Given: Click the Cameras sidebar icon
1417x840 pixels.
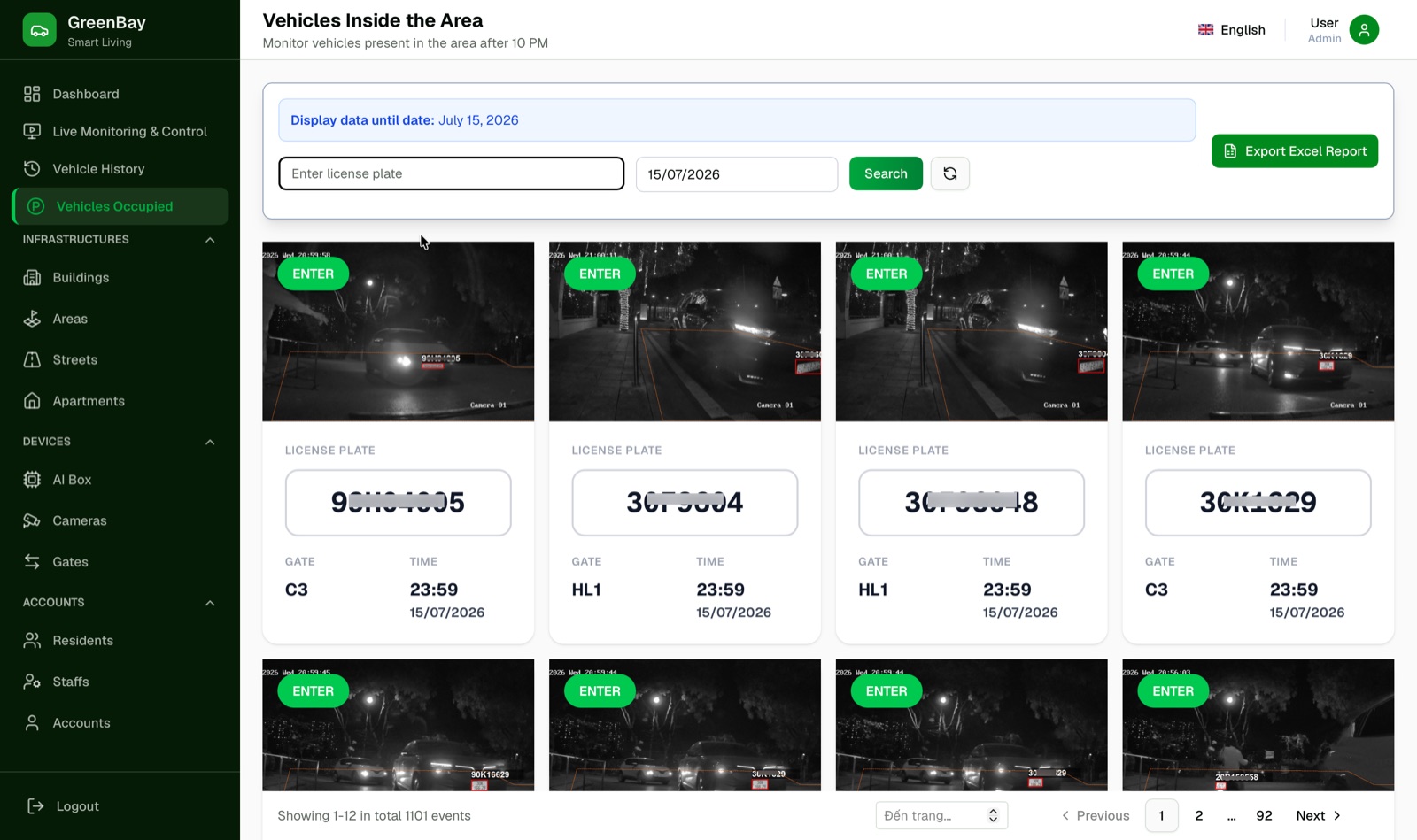Looking at the screenshot, I should [32, 520].
